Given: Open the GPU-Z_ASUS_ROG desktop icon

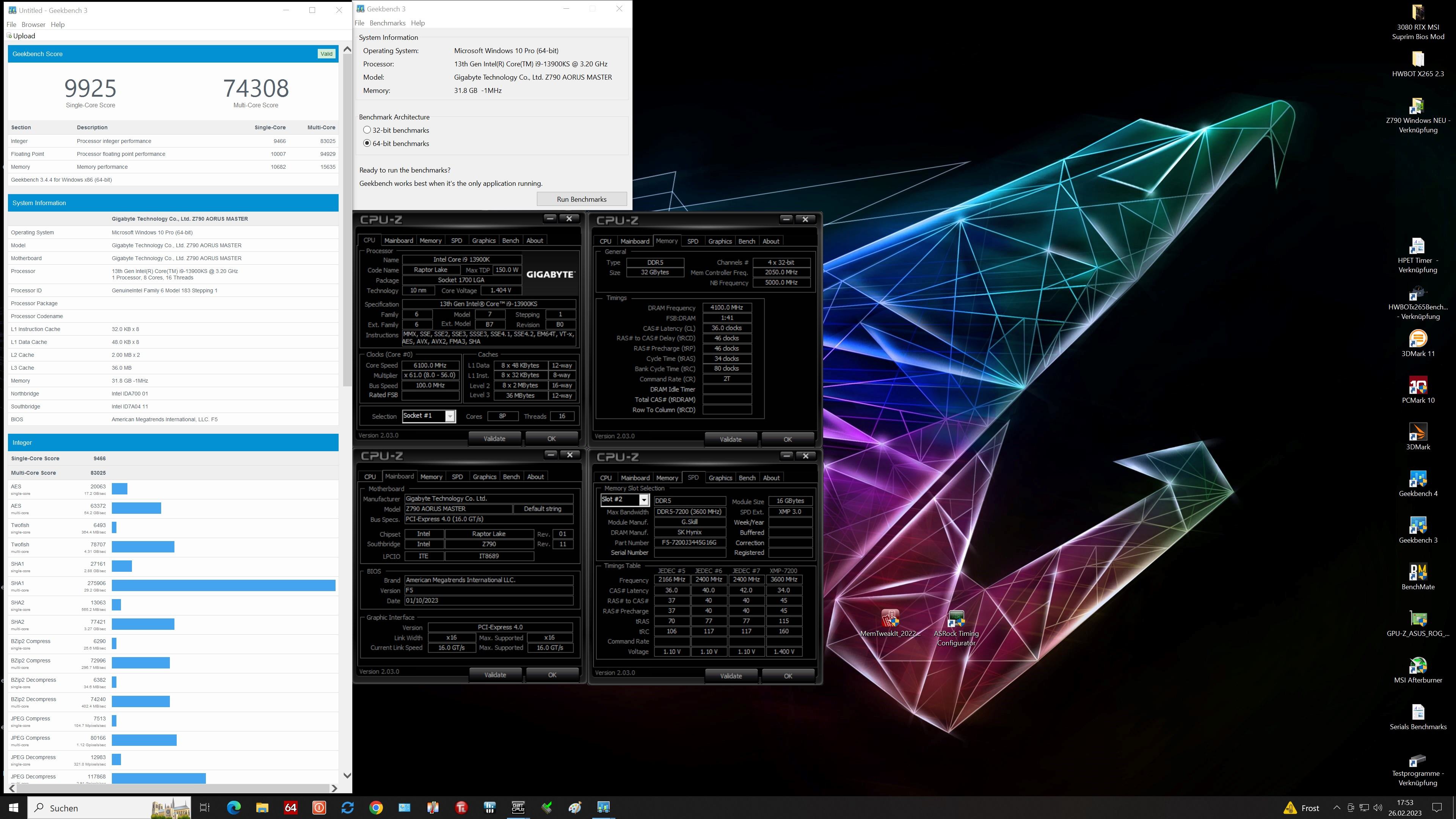Looking at the screenshot, I should click(x=1418, y=623).
